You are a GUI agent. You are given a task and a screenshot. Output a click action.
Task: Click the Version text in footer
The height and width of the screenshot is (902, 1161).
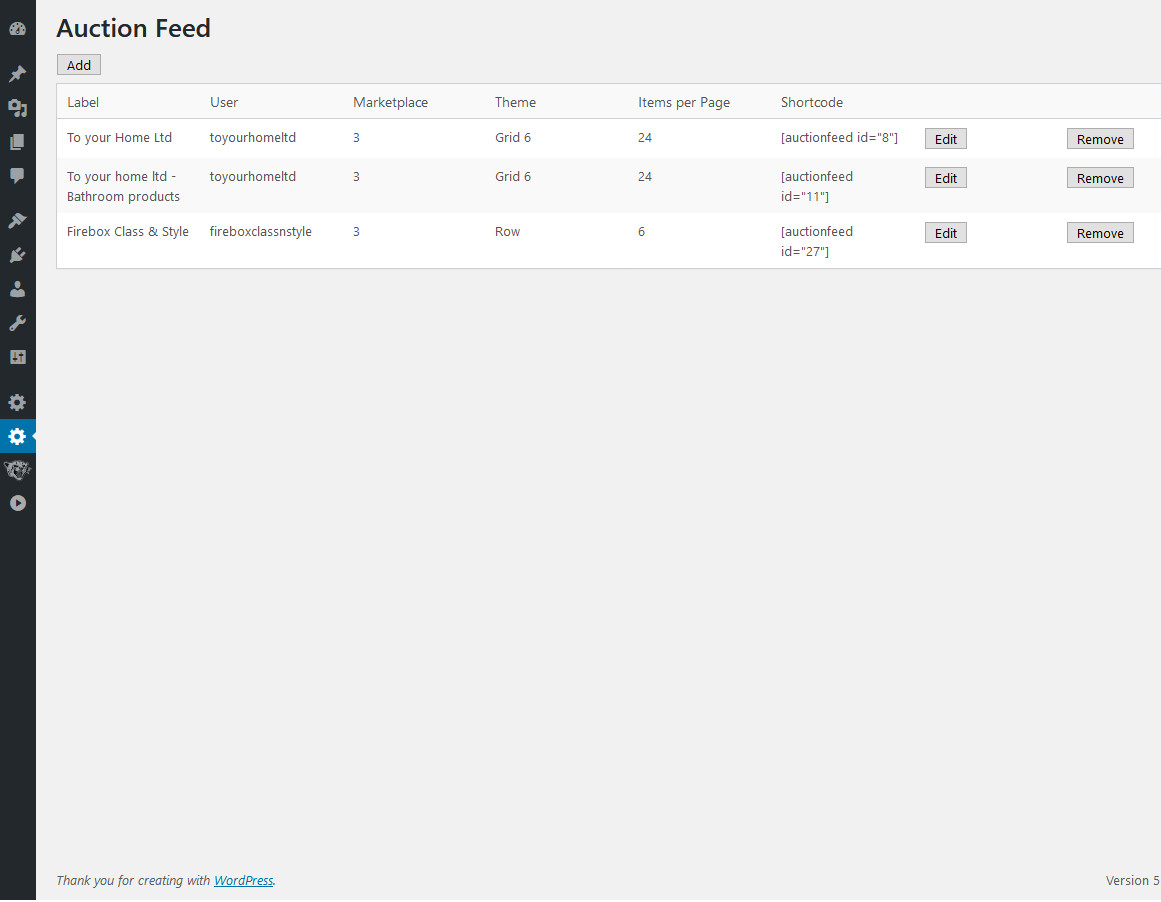(x=1133, y=881)
